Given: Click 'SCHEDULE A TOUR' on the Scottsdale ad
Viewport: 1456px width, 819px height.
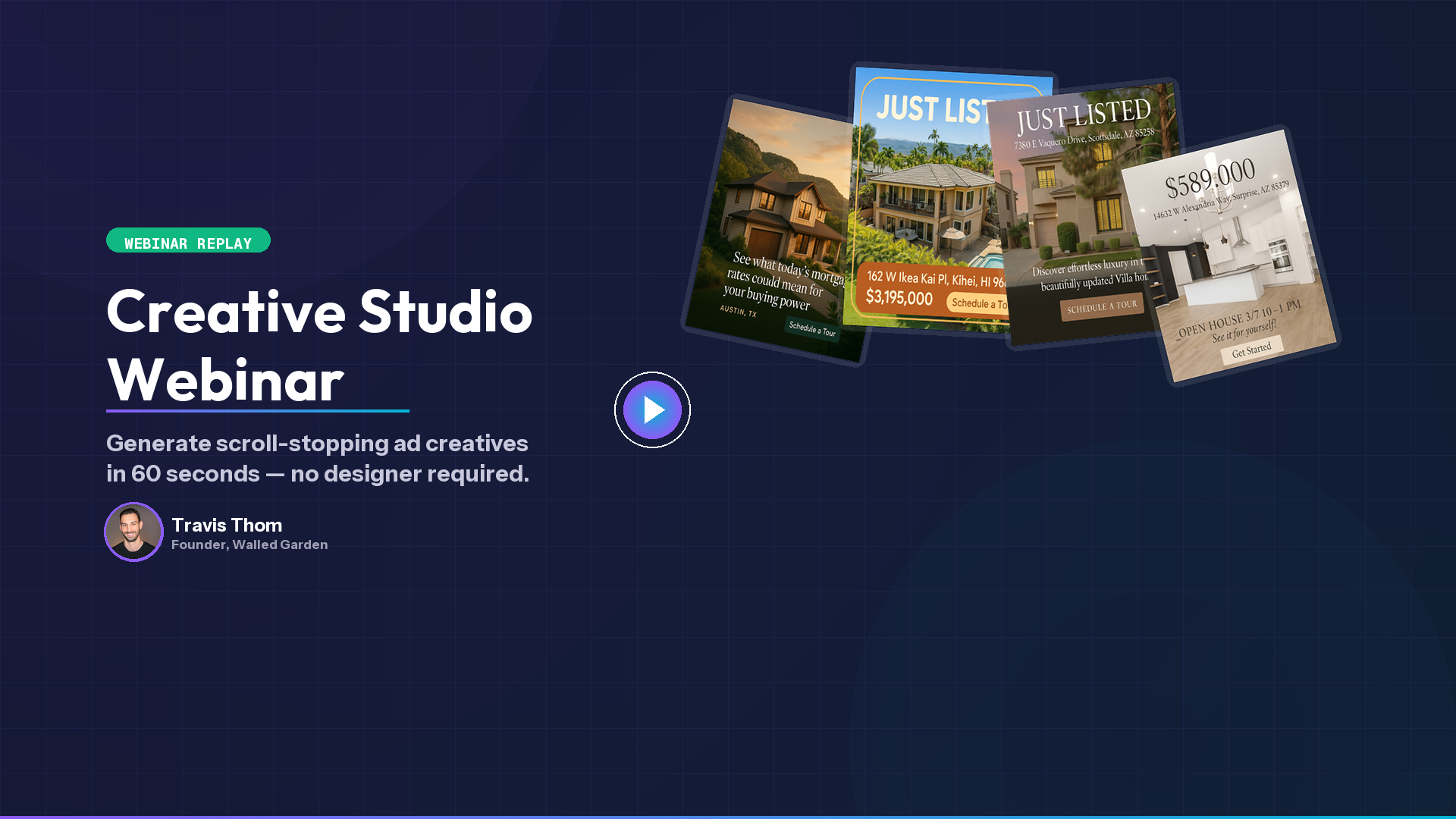Looking at the screenshot, I should click(x=1102, y=307).
